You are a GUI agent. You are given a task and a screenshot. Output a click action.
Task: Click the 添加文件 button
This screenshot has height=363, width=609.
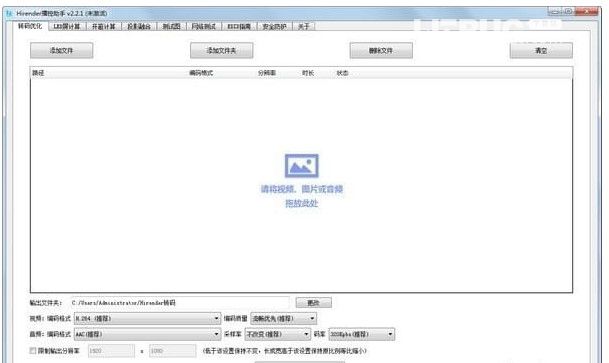[x=61, y=50]
